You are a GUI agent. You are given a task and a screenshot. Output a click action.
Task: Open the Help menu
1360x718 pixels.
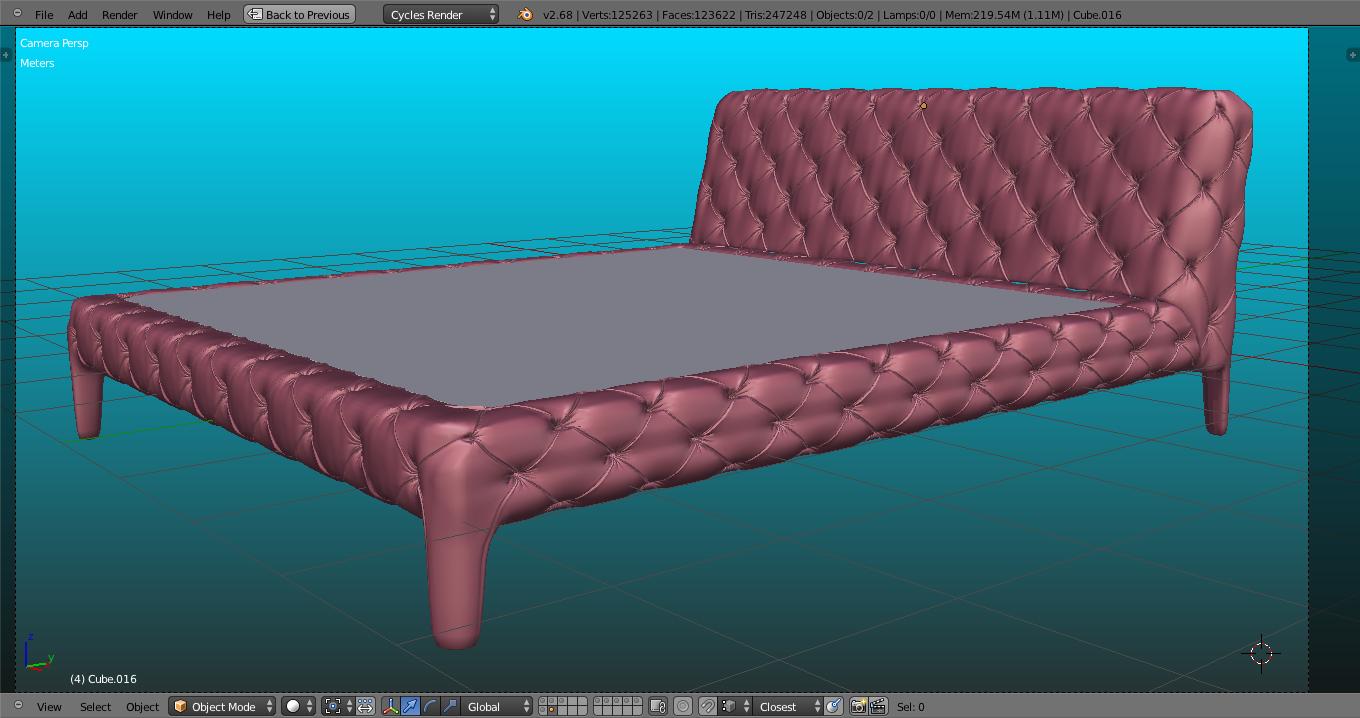pyautogui.click(x=218, y=14)
